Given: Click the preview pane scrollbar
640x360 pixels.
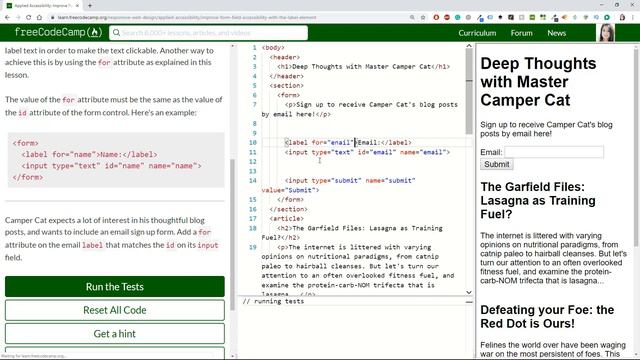Looking at the screenshot, I should coord(636,147).
